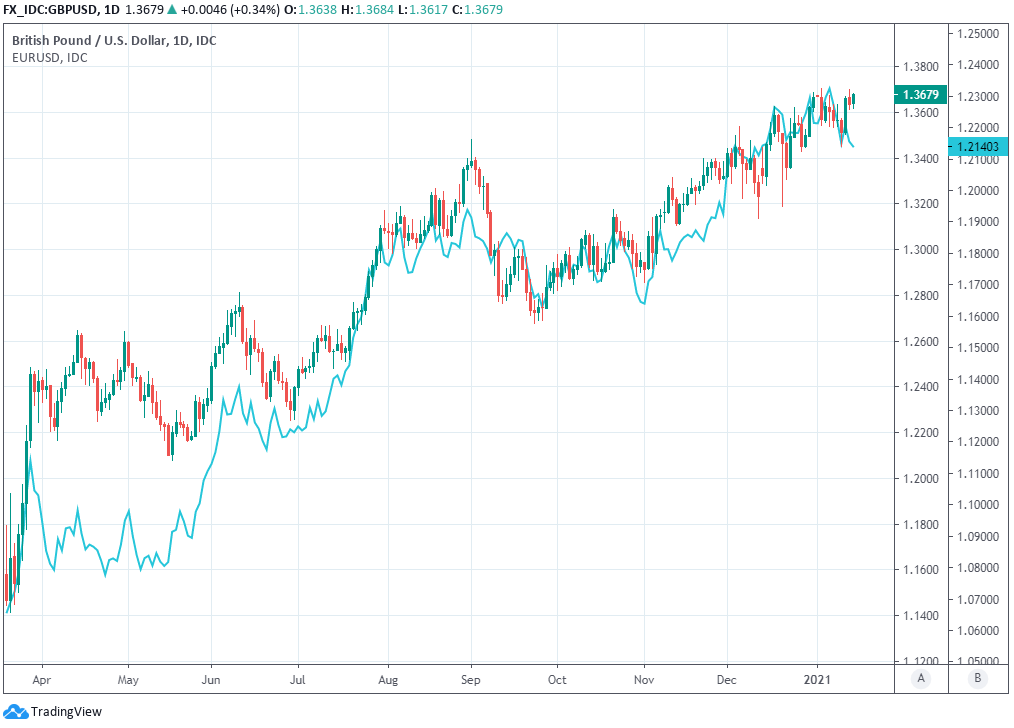Select the 'EURUSD, IDC' comparison legend
Viewport: 1014px width, 728px height.
point(49,58)
